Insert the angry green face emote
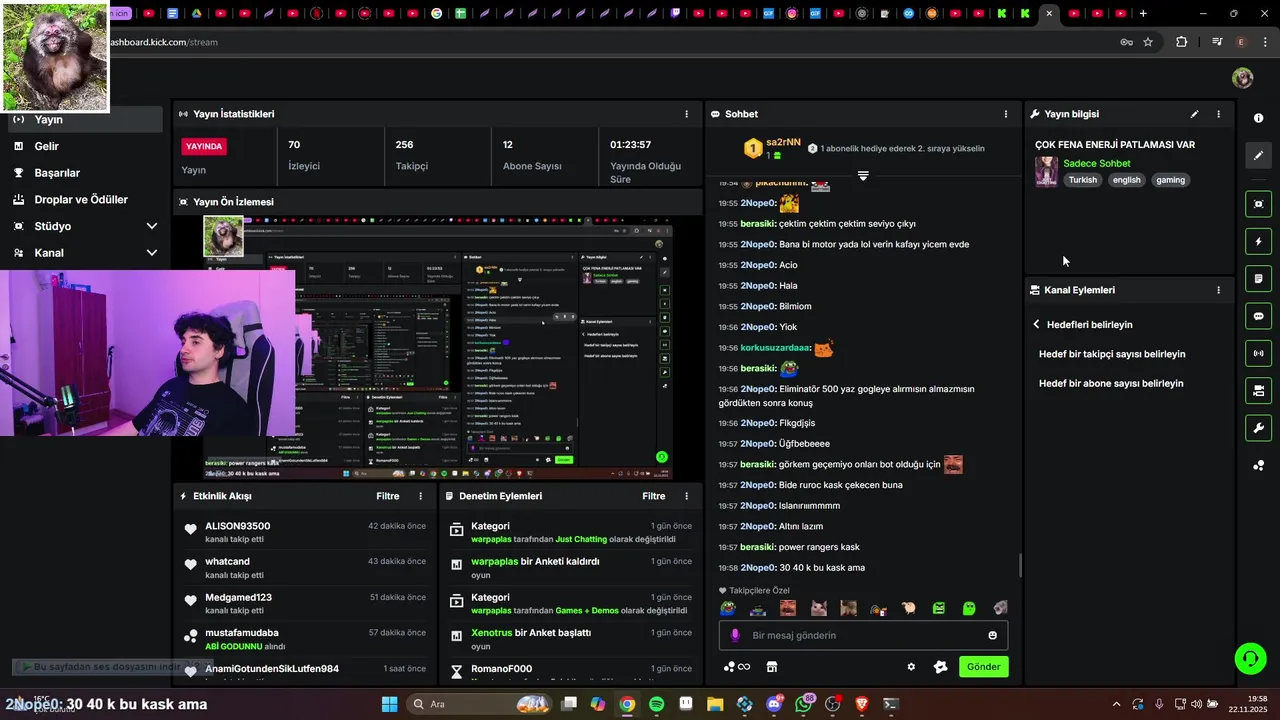Image resolution: width=1280 pixels, height=720 pixels. [939, 608]
